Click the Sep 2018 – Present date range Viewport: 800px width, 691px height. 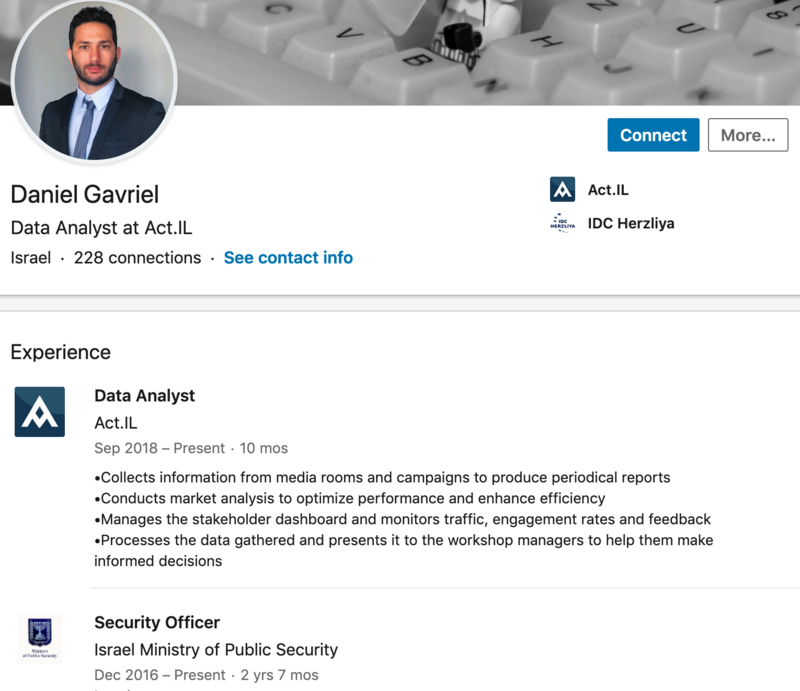[x=159, y=448]
